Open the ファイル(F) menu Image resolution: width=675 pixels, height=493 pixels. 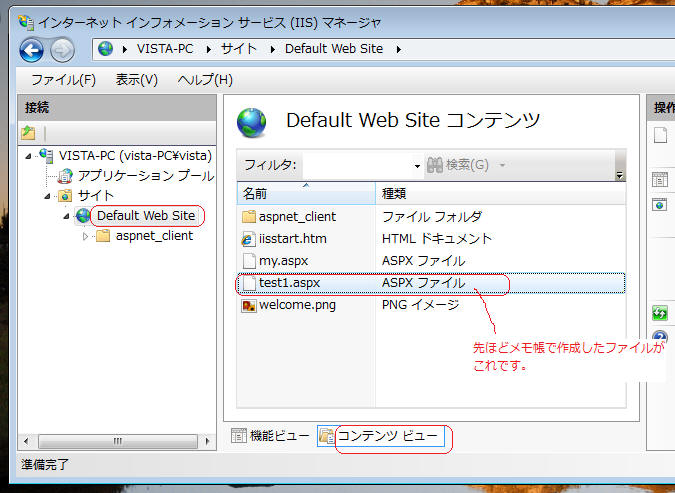[x=63, y=80]
